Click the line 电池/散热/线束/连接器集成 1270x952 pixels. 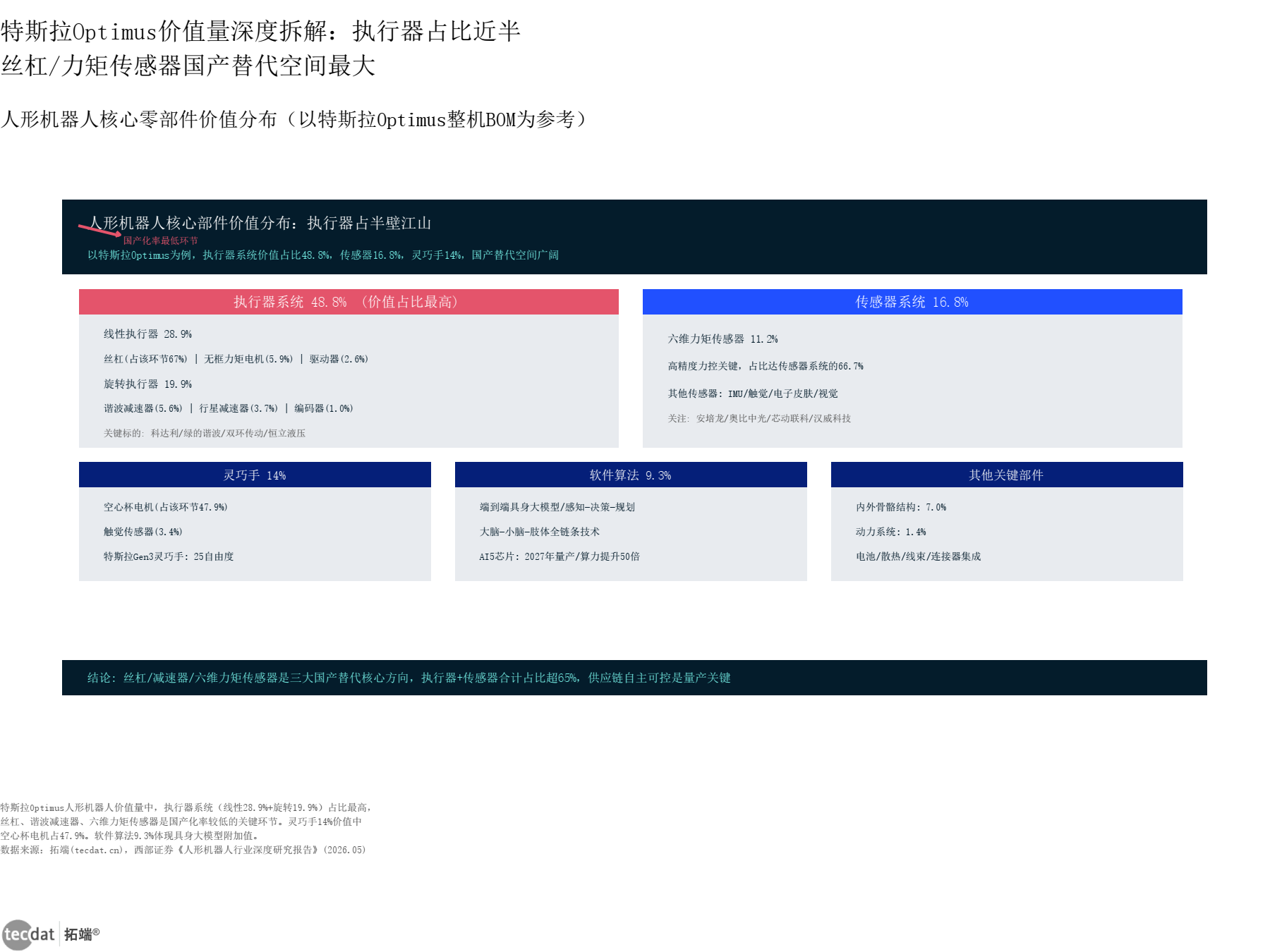click(919, 556)
